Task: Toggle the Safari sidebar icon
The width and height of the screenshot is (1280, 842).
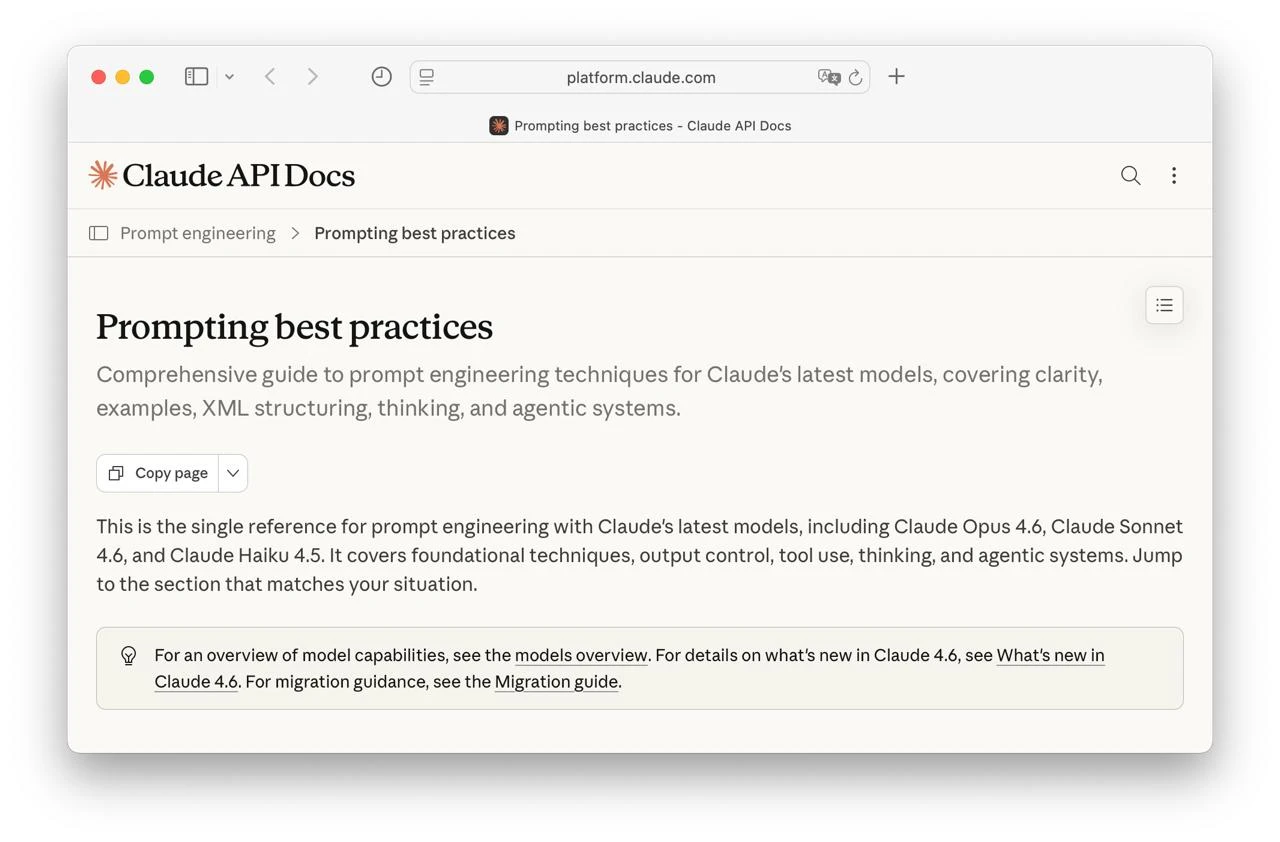Action: [x=196, y=77]
